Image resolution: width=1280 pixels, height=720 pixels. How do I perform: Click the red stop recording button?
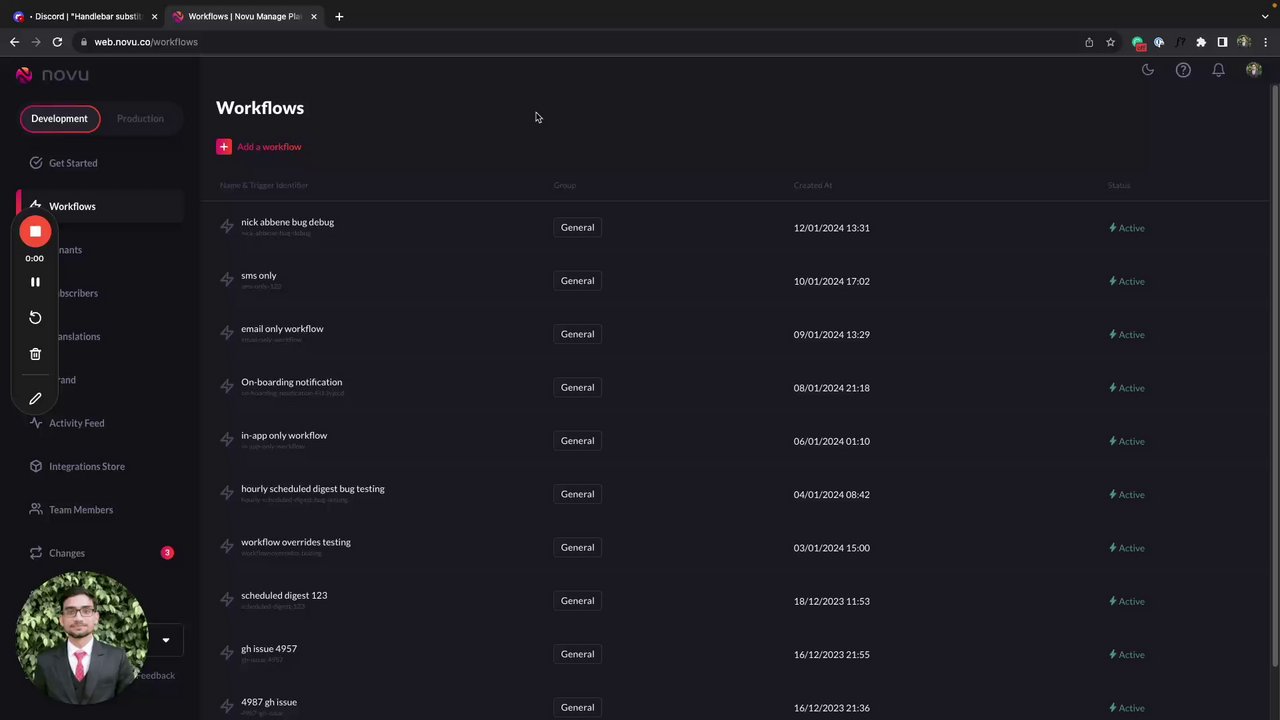(35, 231)
